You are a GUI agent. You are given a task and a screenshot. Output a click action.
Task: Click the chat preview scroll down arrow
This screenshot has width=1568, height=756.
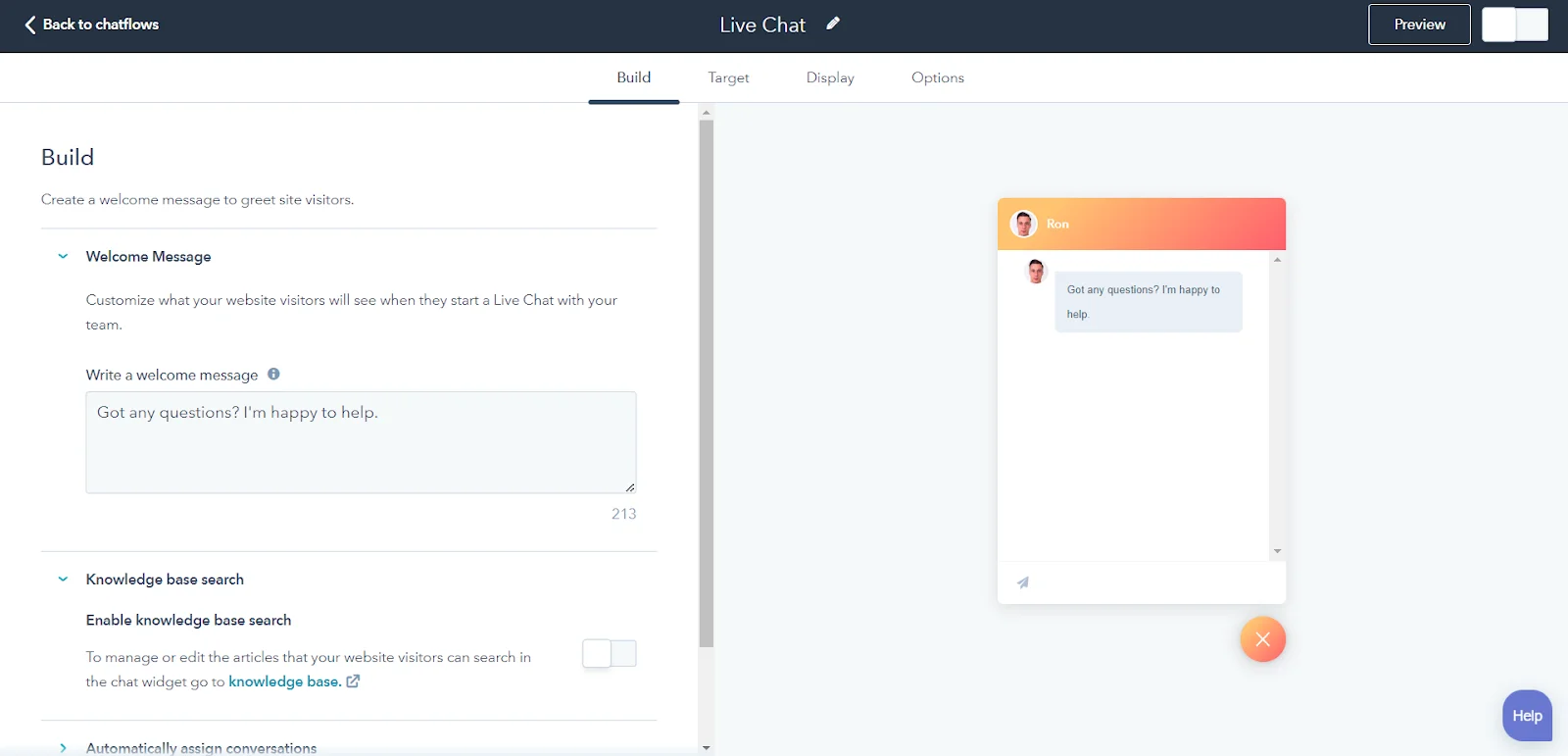(1277, 551)
